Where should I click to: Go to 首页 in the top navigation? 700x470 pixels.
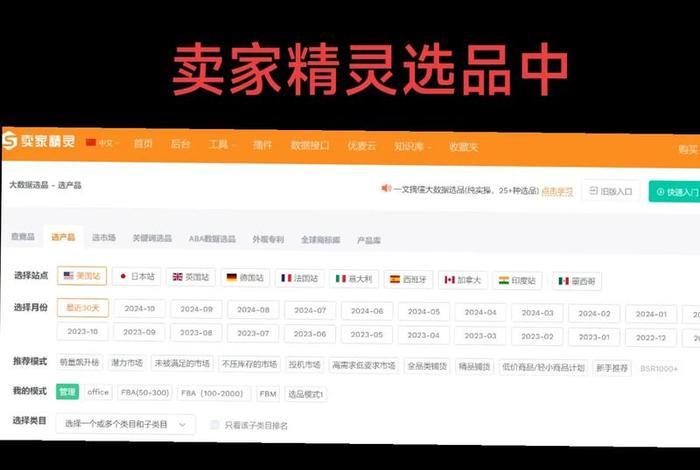click(143, 143)
